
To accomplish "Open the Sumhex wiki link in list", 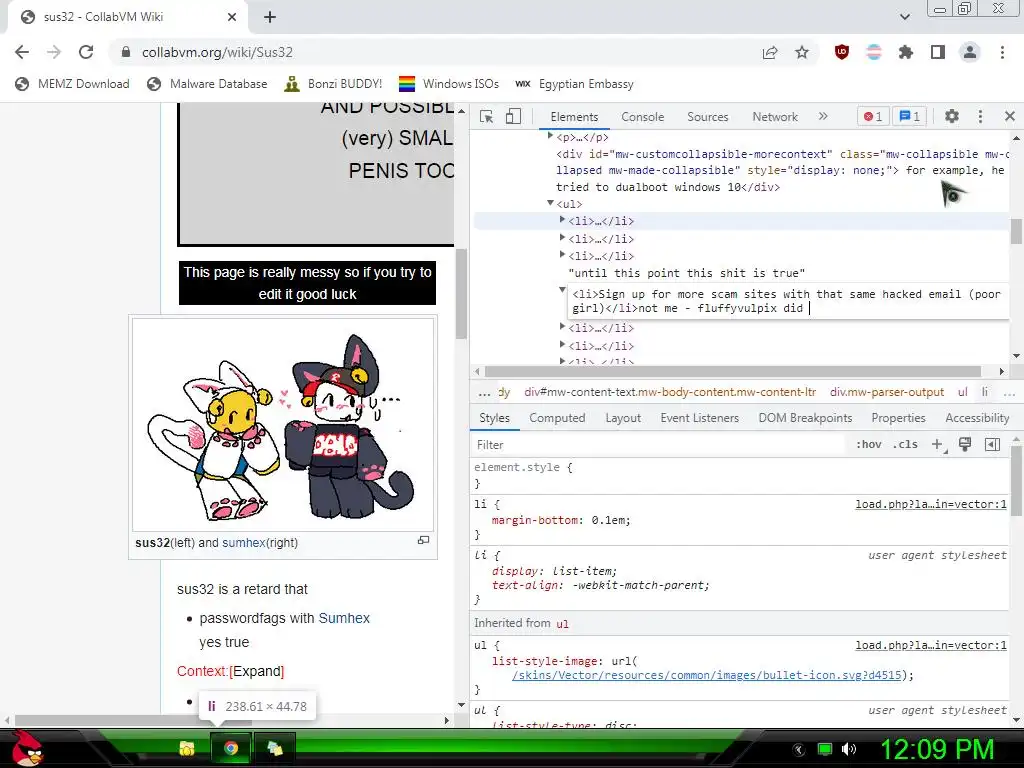I will point(344,618).
